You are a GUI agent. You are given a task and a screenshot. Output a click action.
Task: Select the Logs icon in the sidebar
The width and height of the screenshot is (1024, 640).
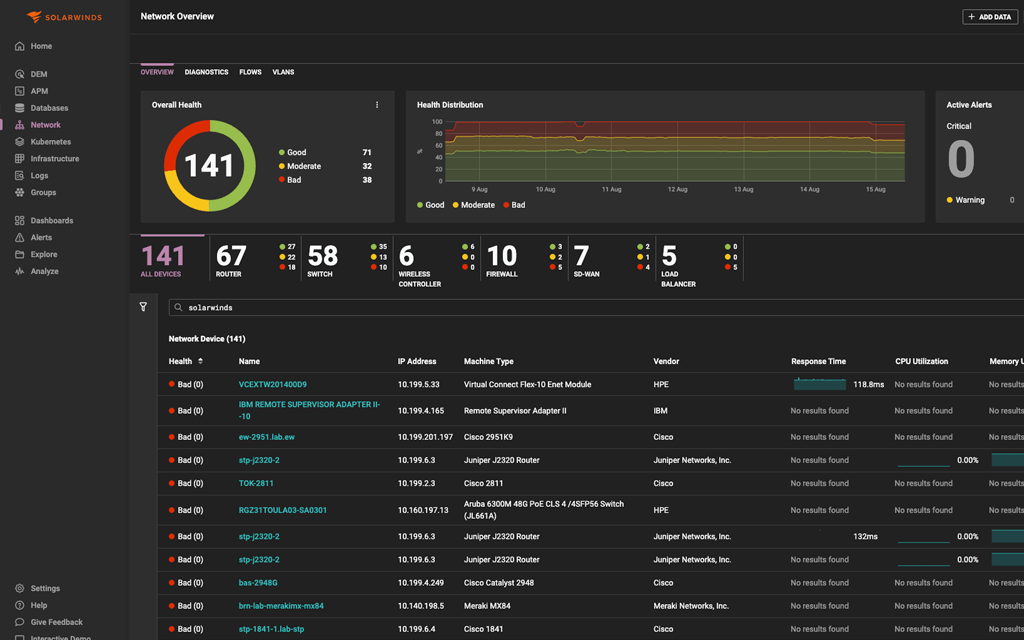click(x=19, y=174)
